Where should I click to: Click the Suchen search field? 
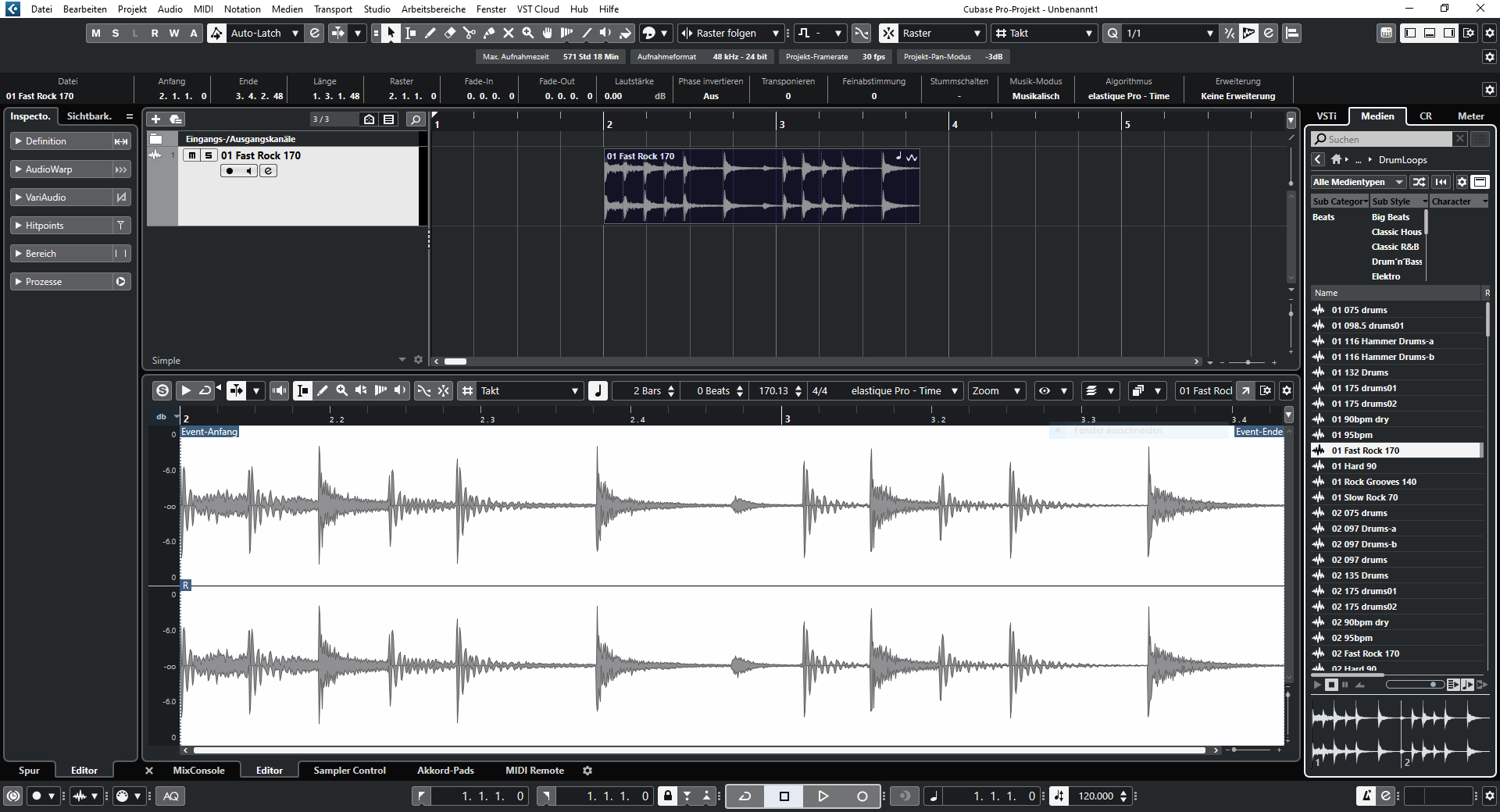[1383, 139]
